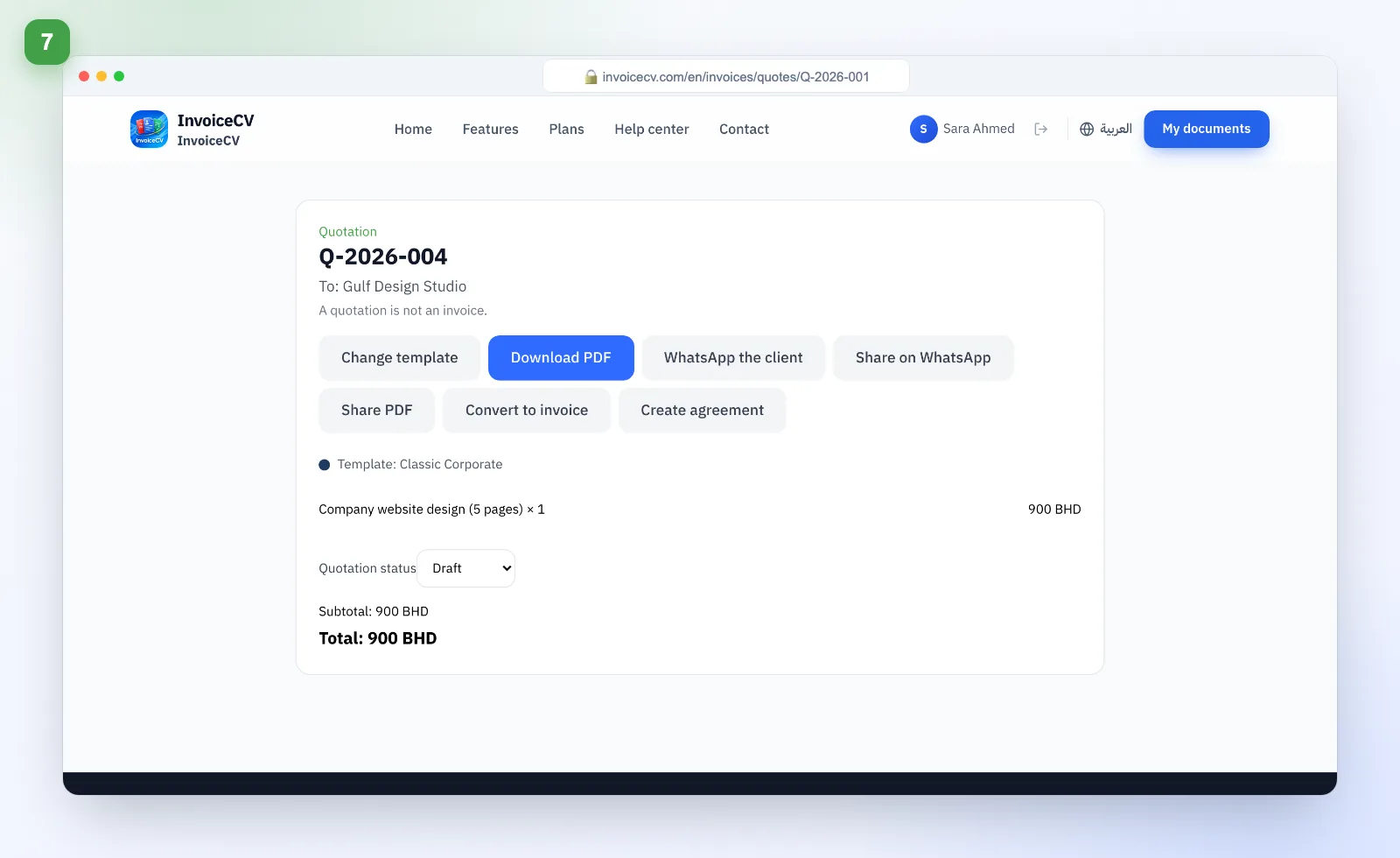
Task: Click the InvoiceCV logo icon
Action: pyautogui.click(x=149, y=129)
